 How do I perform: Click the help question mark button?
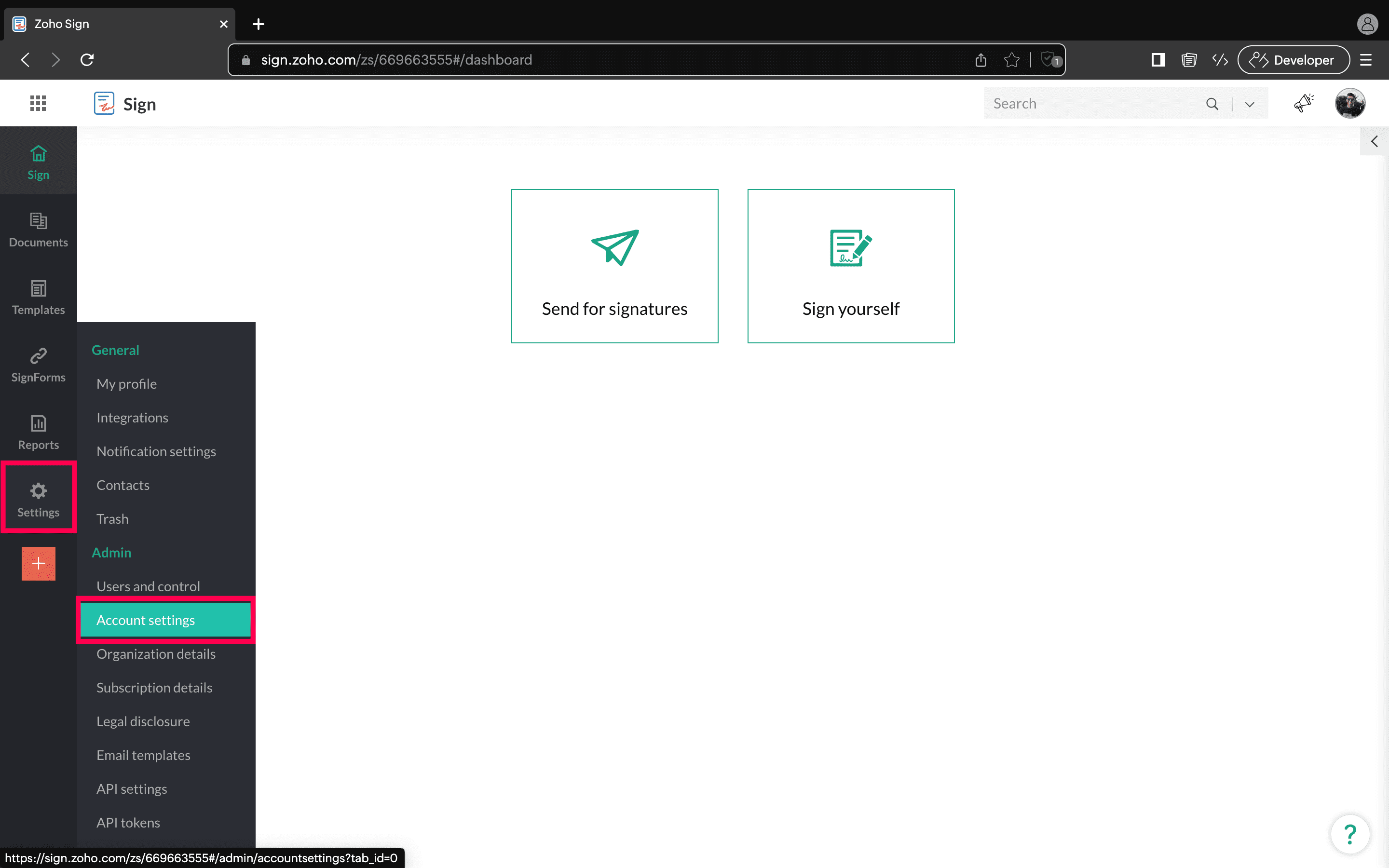point(1349,834)
